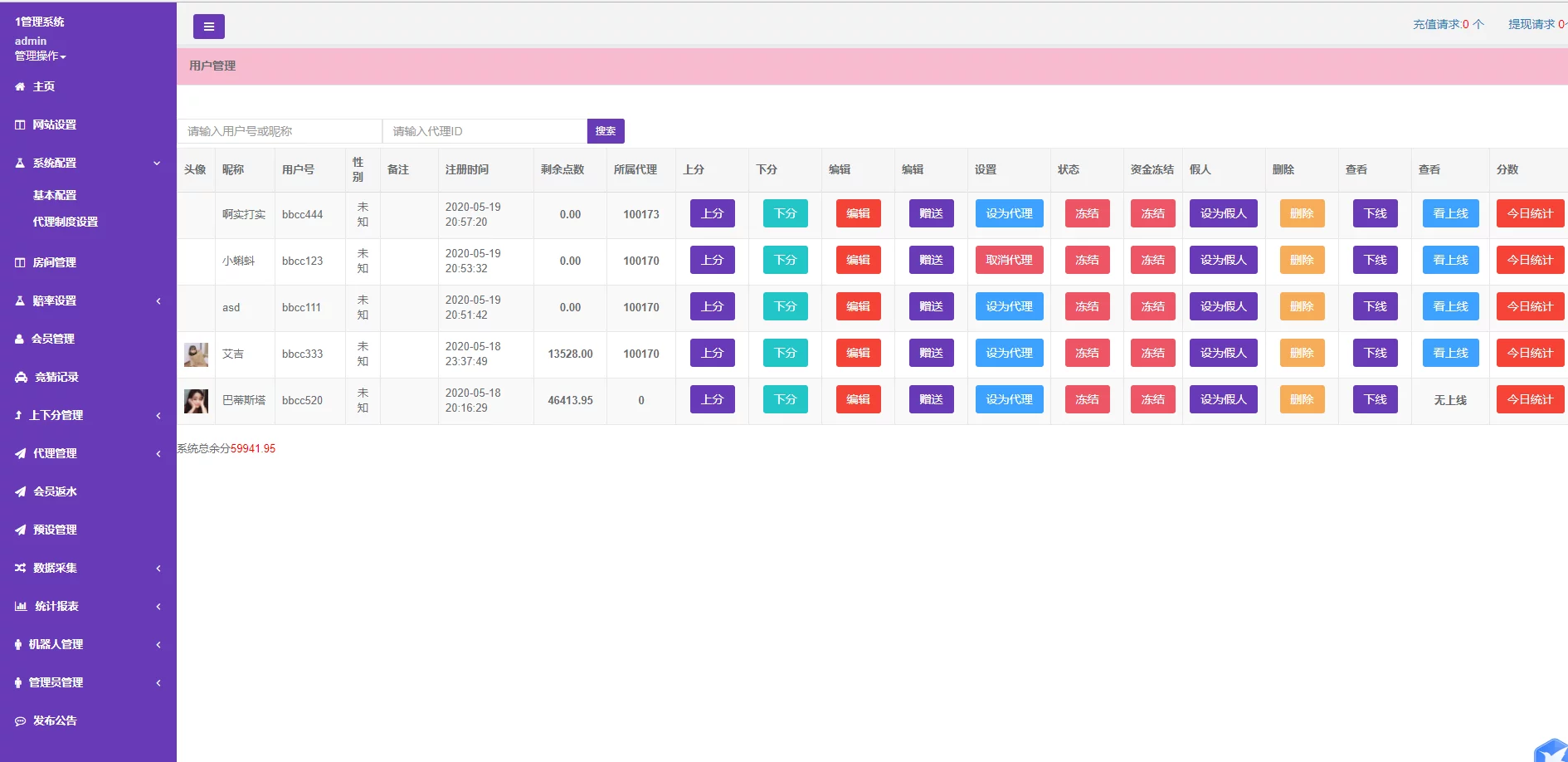Click the comment icon beside 发布公告
Screen dimensions: 1568x762
(20, 720)
